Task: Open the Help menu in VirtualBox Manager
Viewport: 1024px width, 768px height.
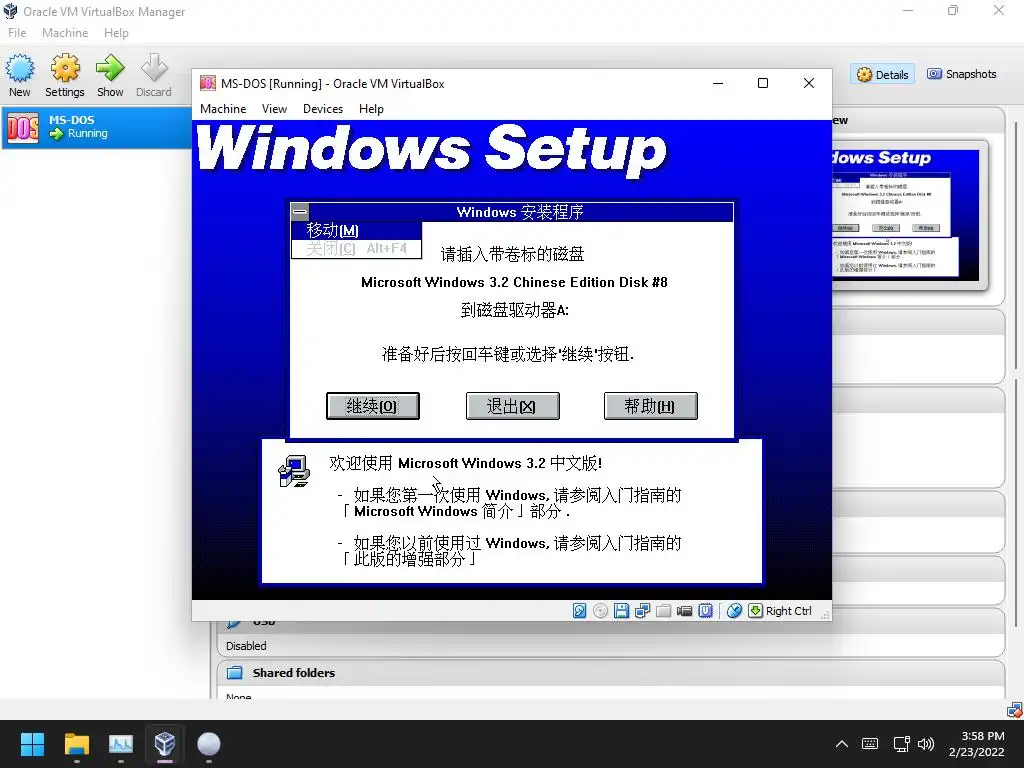Action: 116,33
